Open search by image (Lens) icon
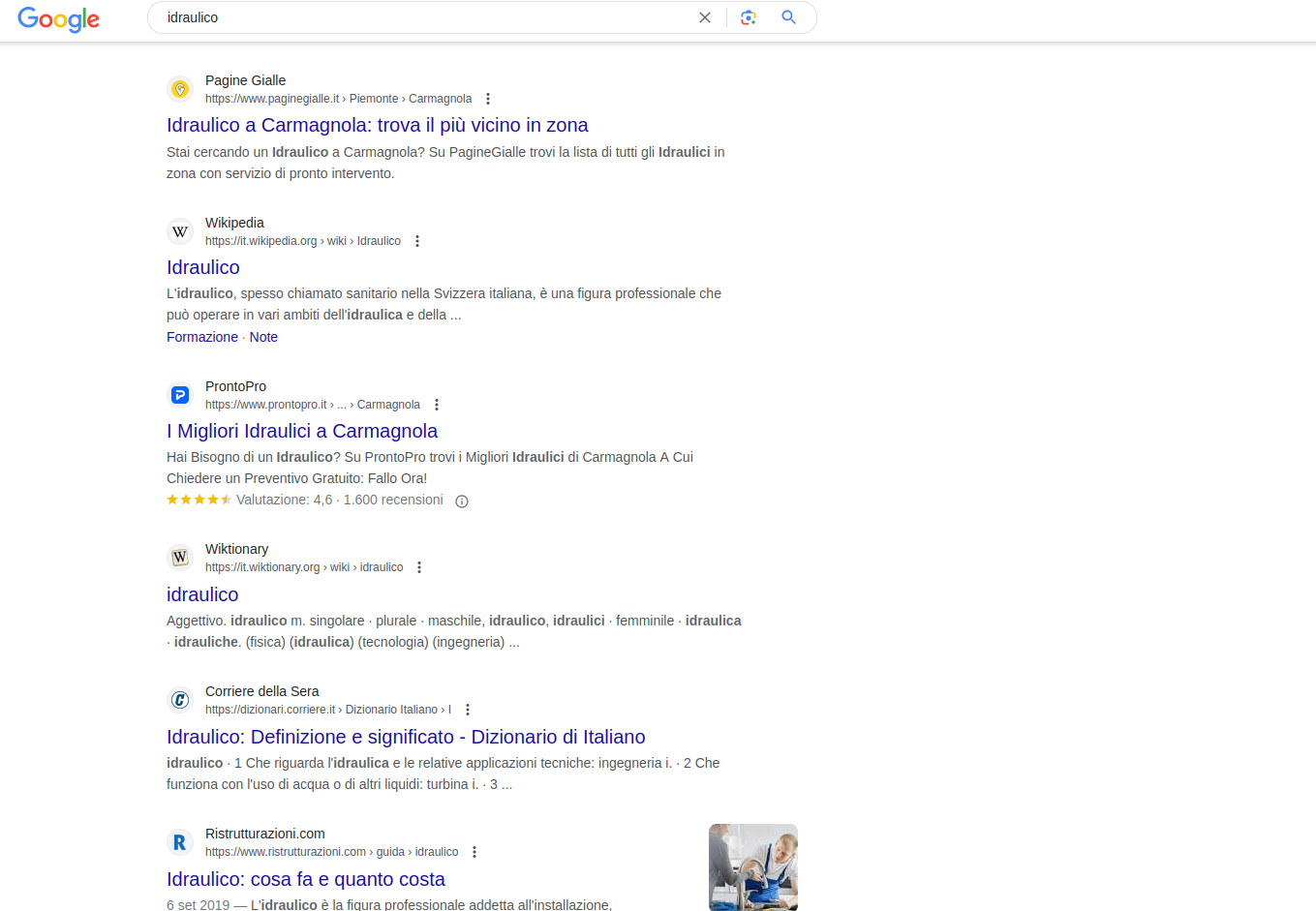 coord(749,17)
